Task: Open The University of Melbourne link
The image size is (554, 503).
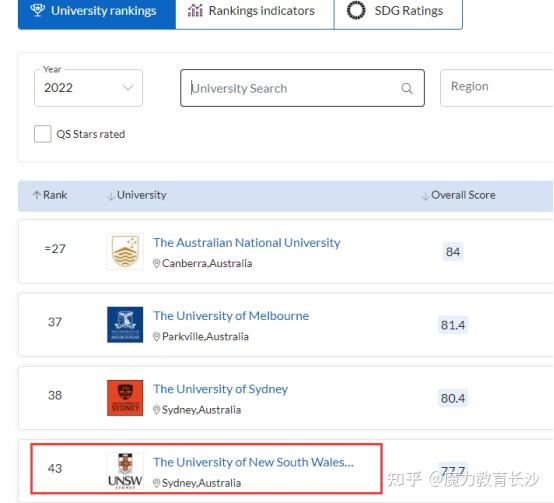Action: pos(231,316)
